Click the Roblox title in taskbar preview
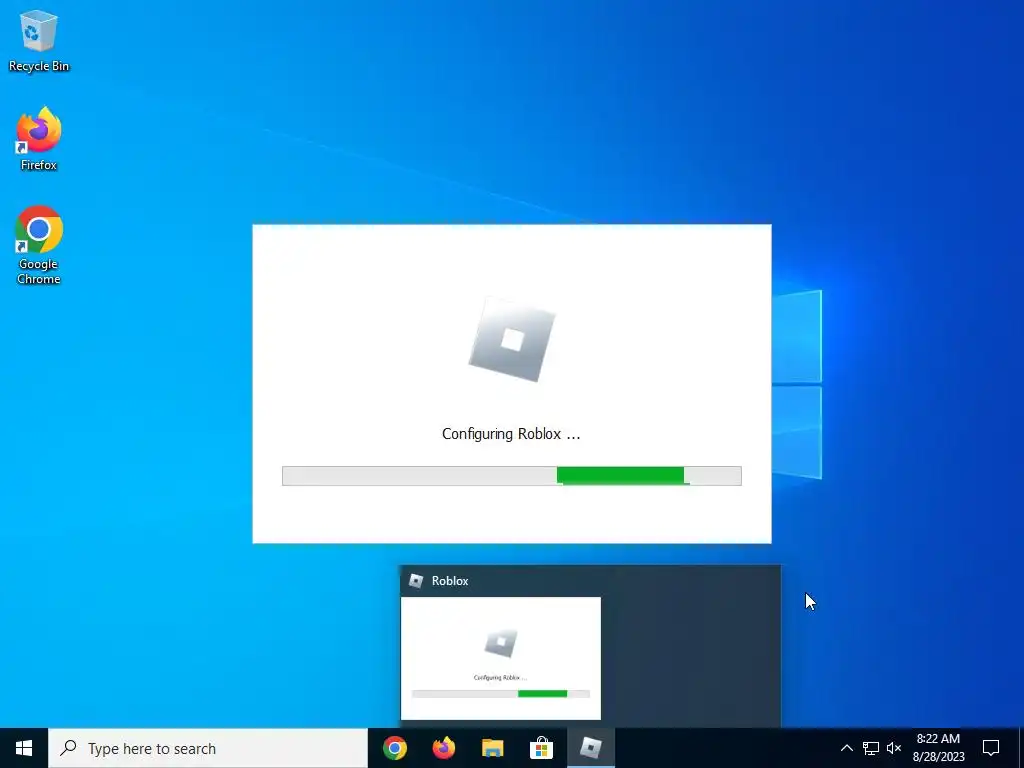The width and height of the screenshot is (1024, 768). click(450, 581)
